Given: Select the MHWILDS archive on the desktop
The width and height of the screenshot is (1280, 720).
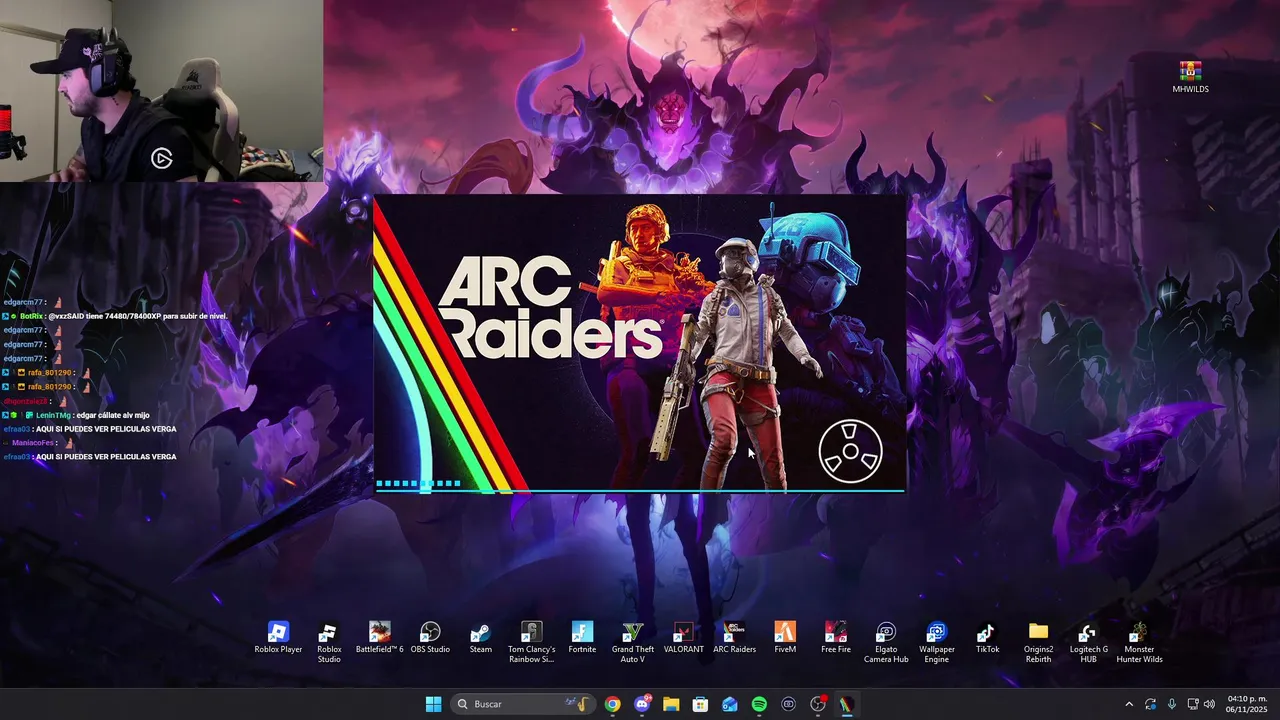Looking at the screenshot, I should point(1190,77).
